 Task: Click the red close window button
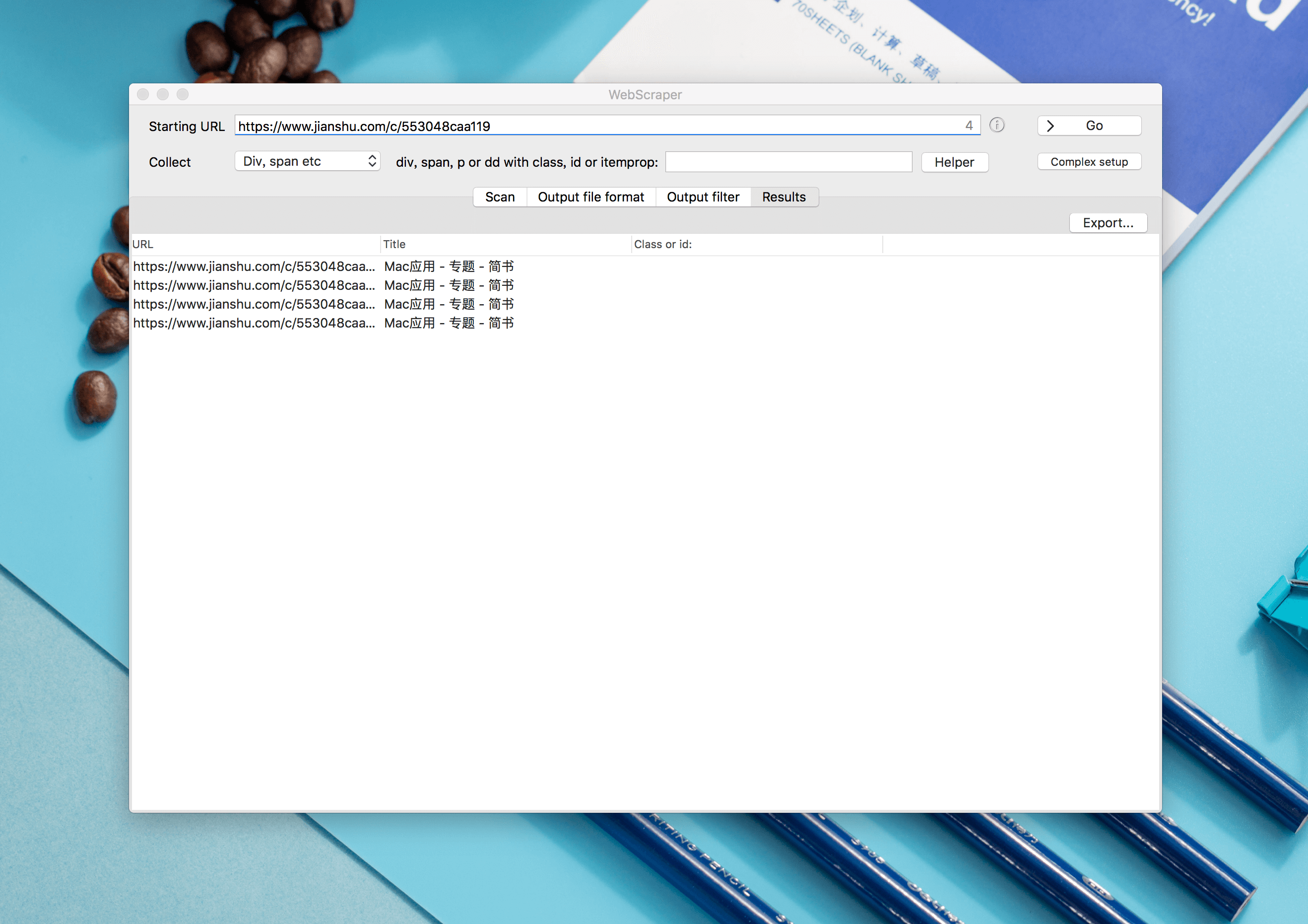tap(143, 95)
